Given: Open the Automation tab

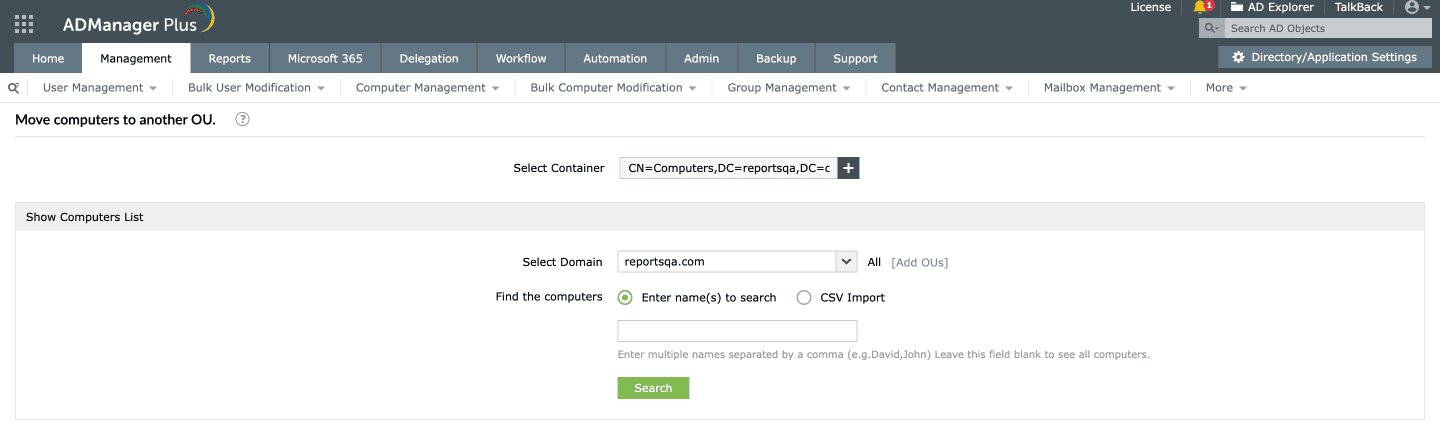Looking at the screenshot, I should [x=615, y=58].
